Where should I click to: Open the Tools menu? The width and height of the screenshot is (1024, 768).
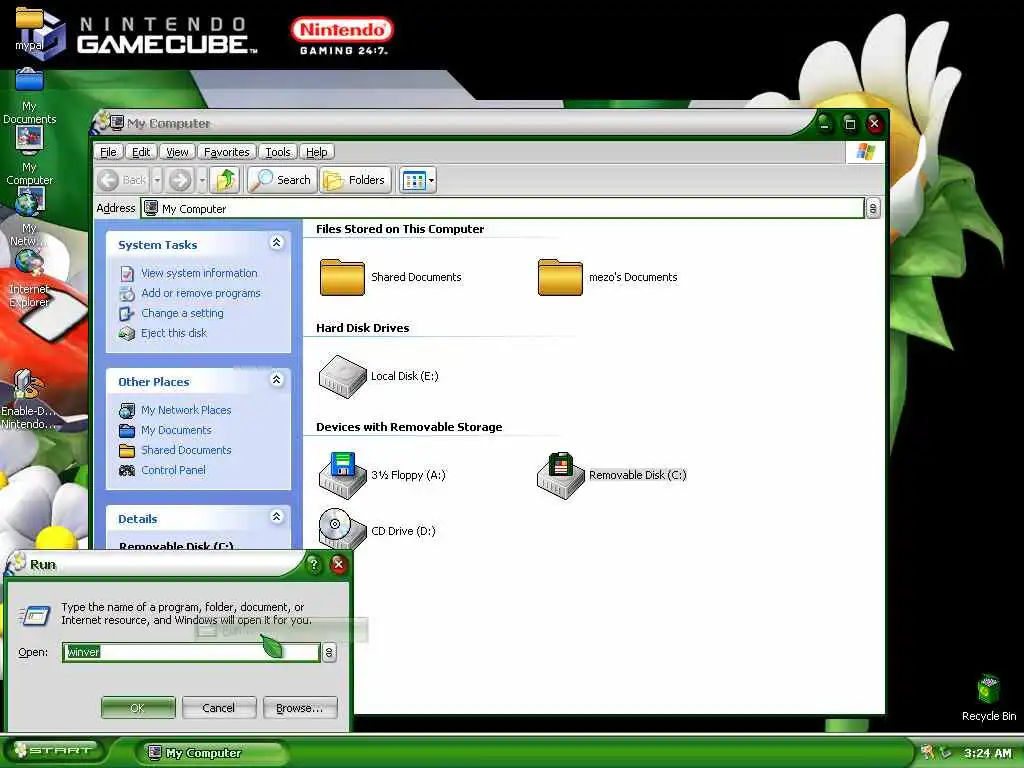coord(278,152)
